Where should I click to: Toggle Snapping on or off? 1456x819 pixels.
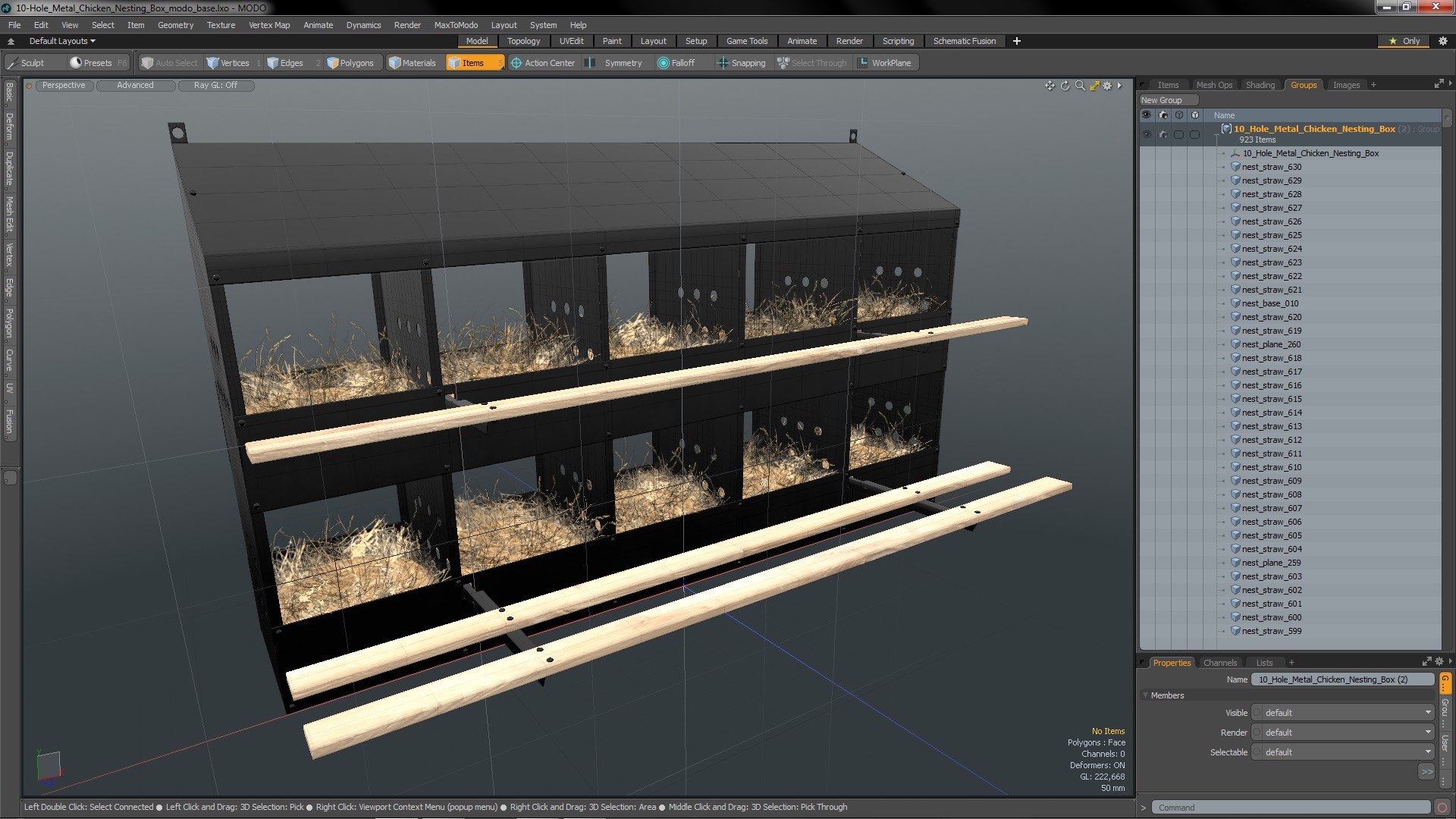point(742,63)
